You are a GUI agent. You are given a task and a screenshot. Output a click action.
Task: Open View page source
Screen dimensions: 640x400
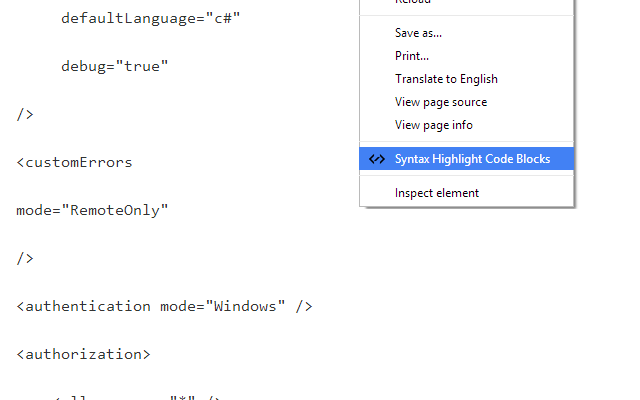click(441, 102)
